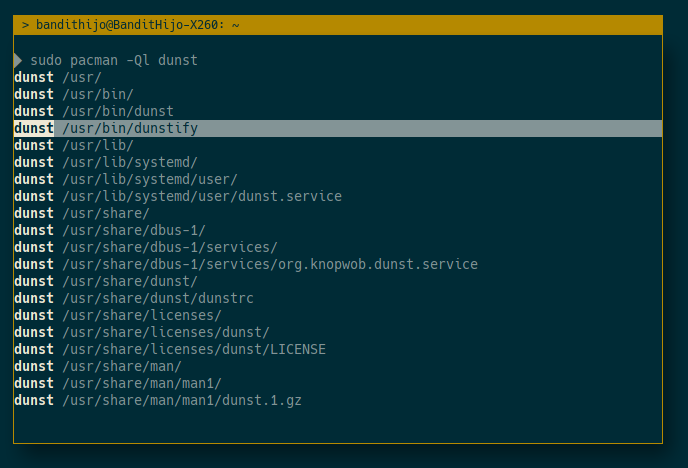Click the prompt arrow before sudo pacman
The image size is (688, 468).
(18, 60)
